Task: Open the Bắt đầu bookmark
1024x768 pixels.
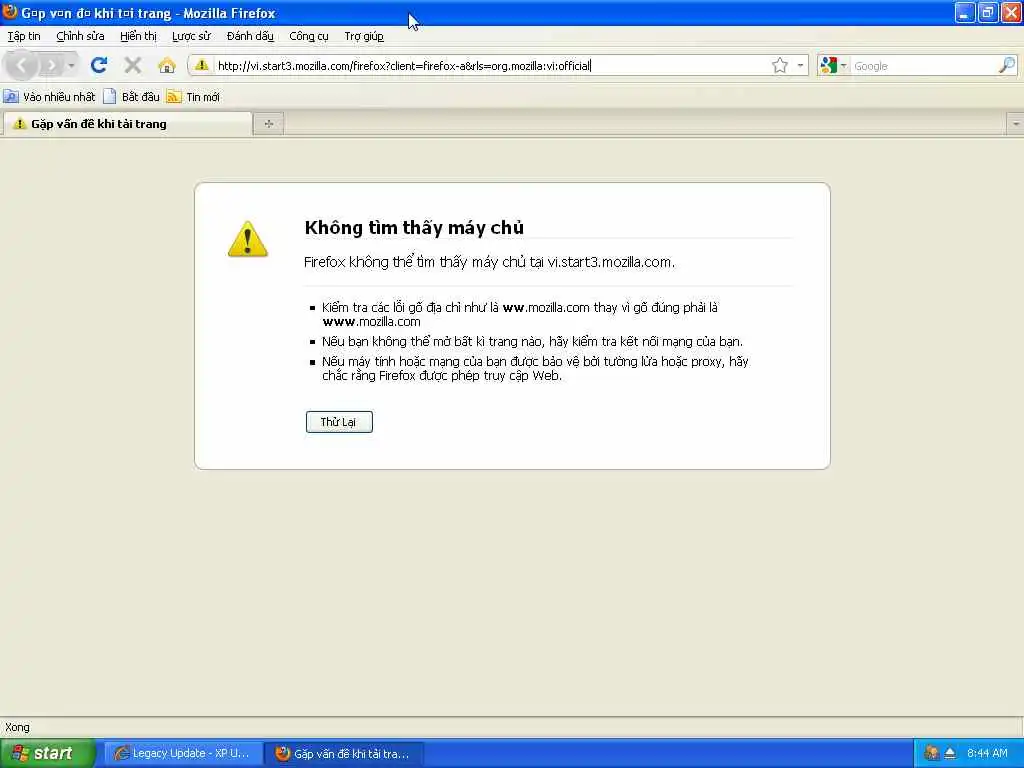Action: (x=132, y=97)
